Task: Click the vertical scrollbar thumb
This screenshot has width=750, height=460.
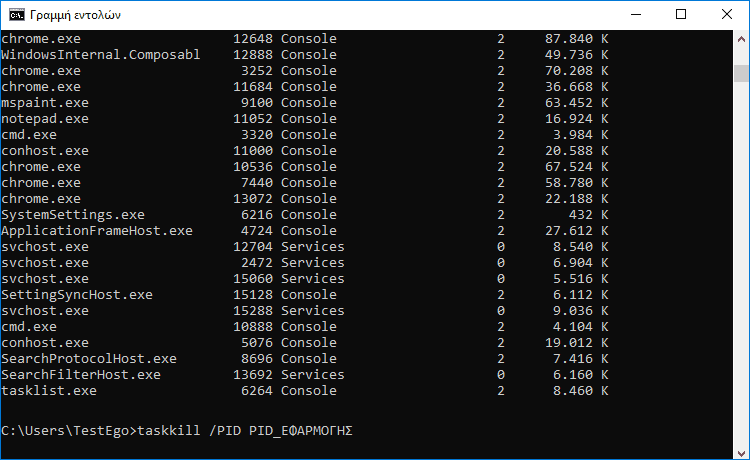Action: pos(741,74)
